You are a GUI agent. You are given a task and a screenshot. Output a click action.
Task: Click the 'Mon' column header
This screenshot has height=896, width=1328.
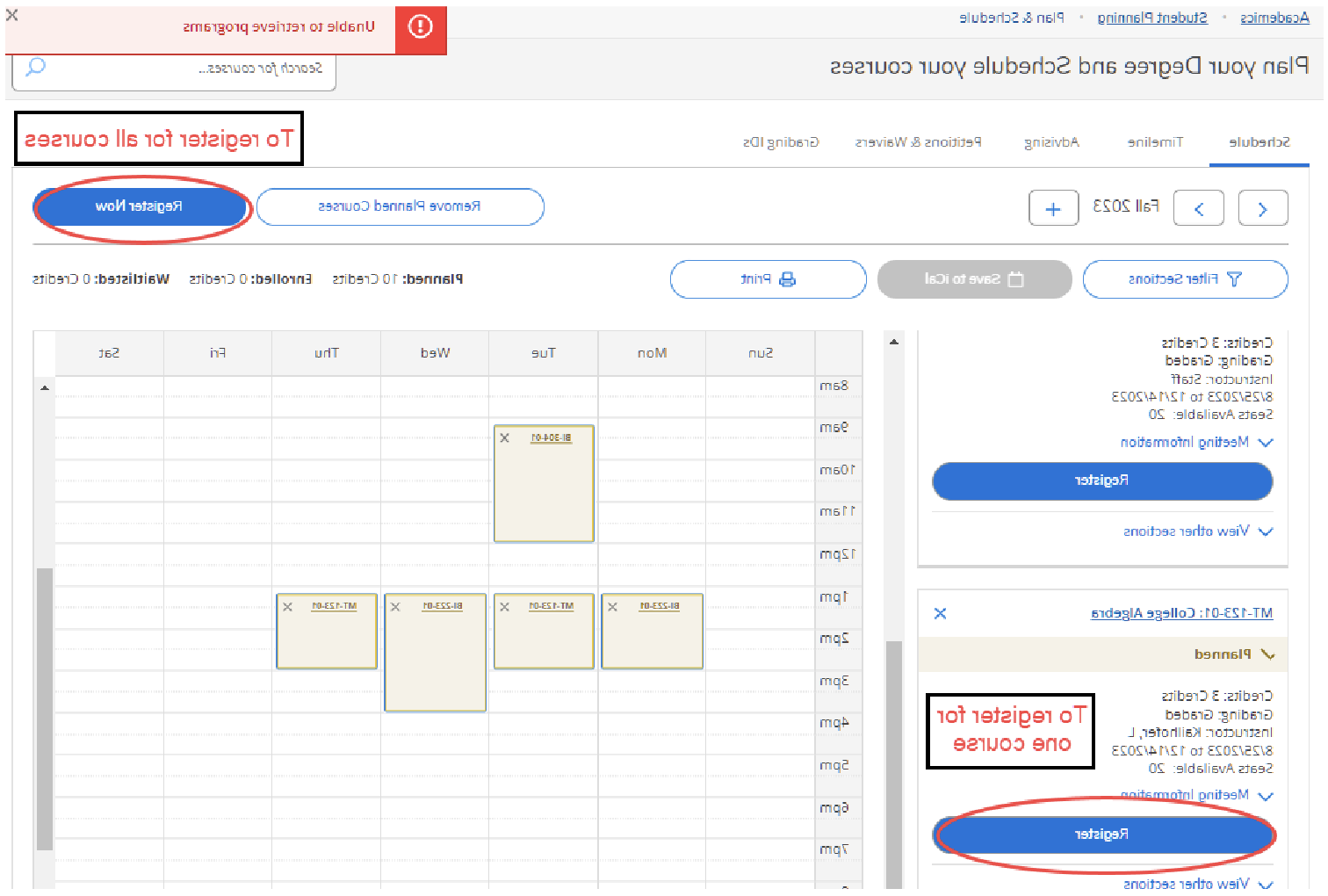pos(653,353)
